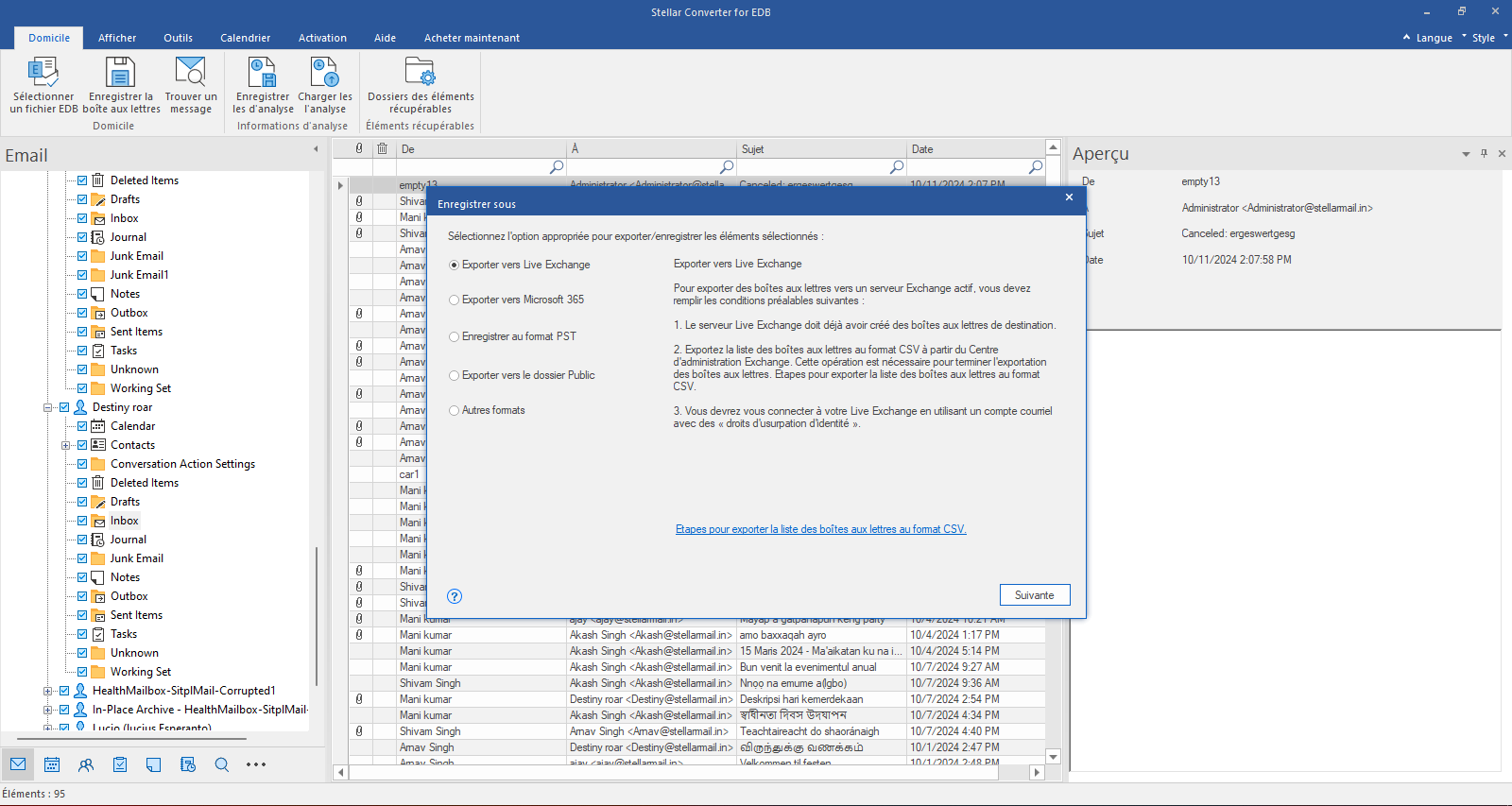Click Sélectionner un fichier EDB ribbon icon
The width and height of the screenshot is (1512, 806).
(x=43, y=85)
